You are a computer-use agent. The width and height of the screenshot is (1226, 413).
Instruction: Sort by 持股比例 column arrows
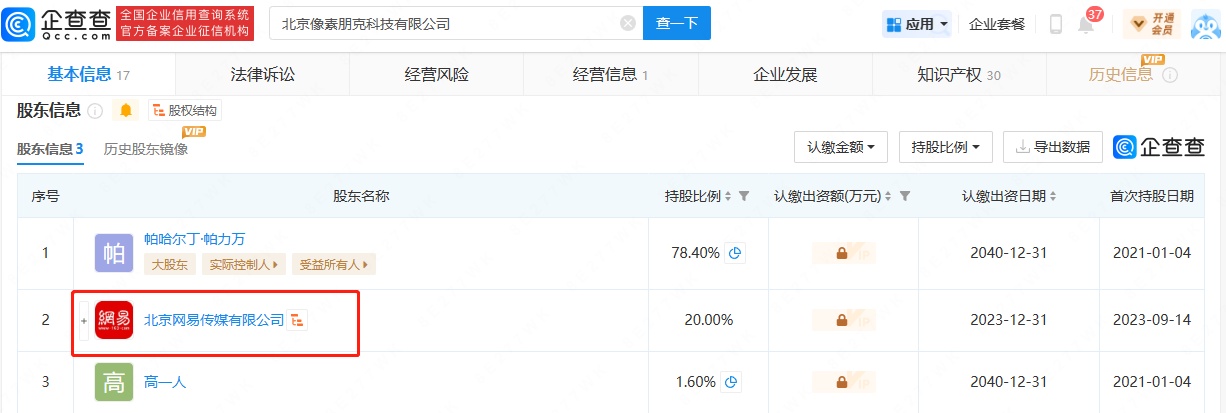(729, 196)
